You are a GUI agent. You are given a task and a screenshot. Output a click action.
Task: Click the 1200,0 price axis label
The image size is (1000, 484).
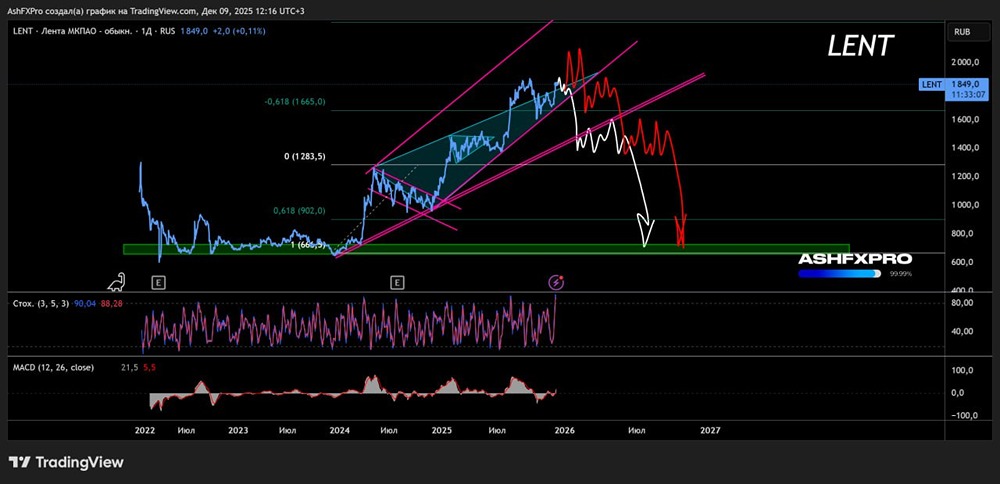pyautogui.click(x=967, y=177)
